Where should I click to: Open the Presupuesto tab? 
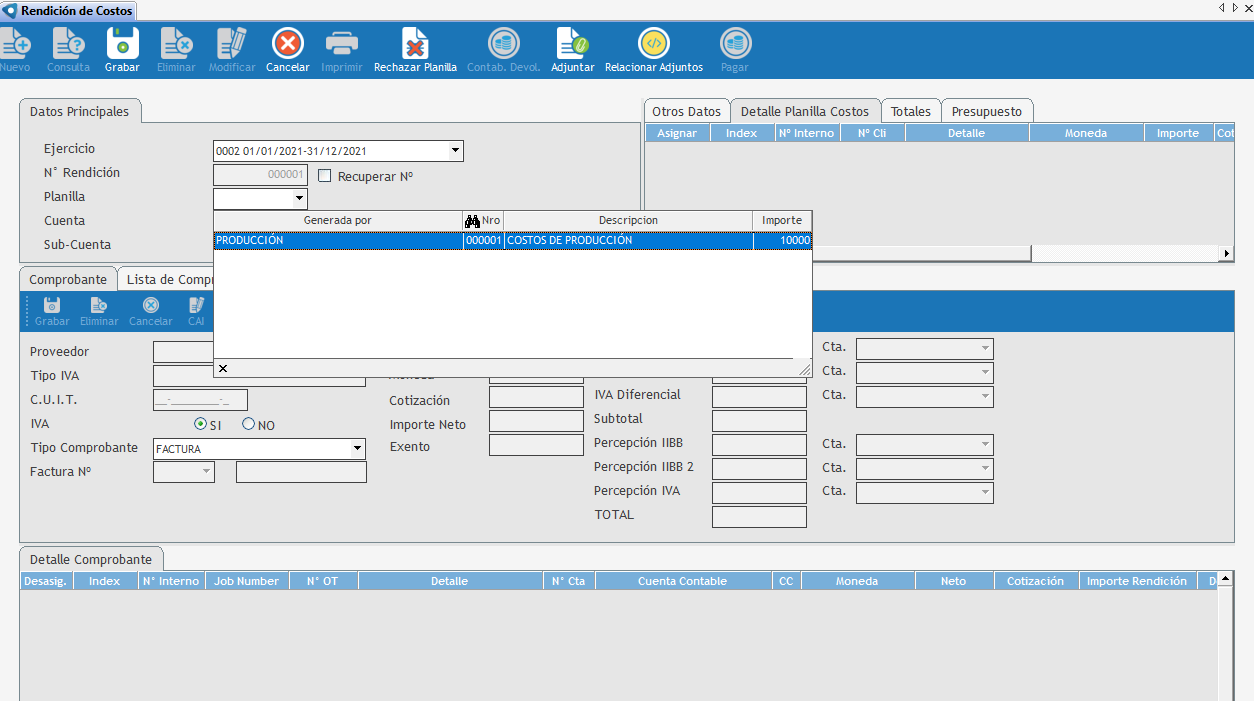(x=986, y=111)
